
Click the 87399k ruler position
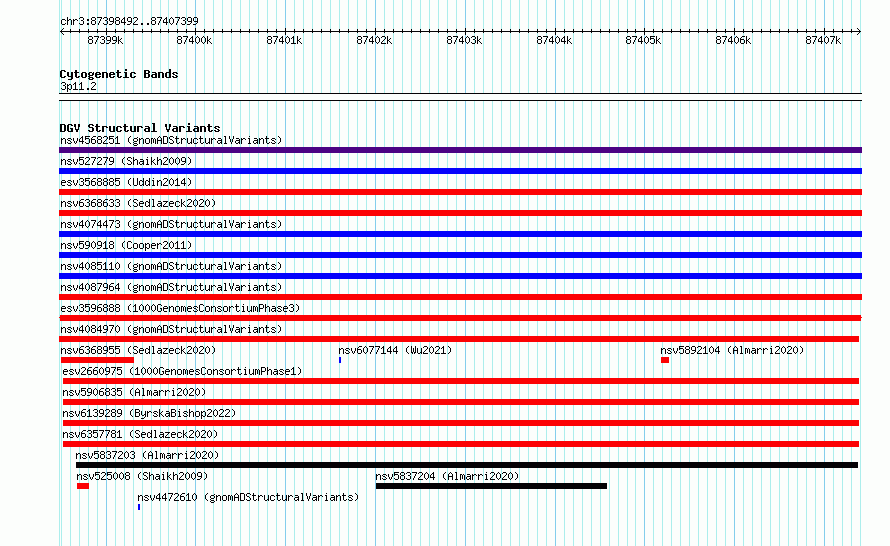pyautogui.click(x=105, y=40)
